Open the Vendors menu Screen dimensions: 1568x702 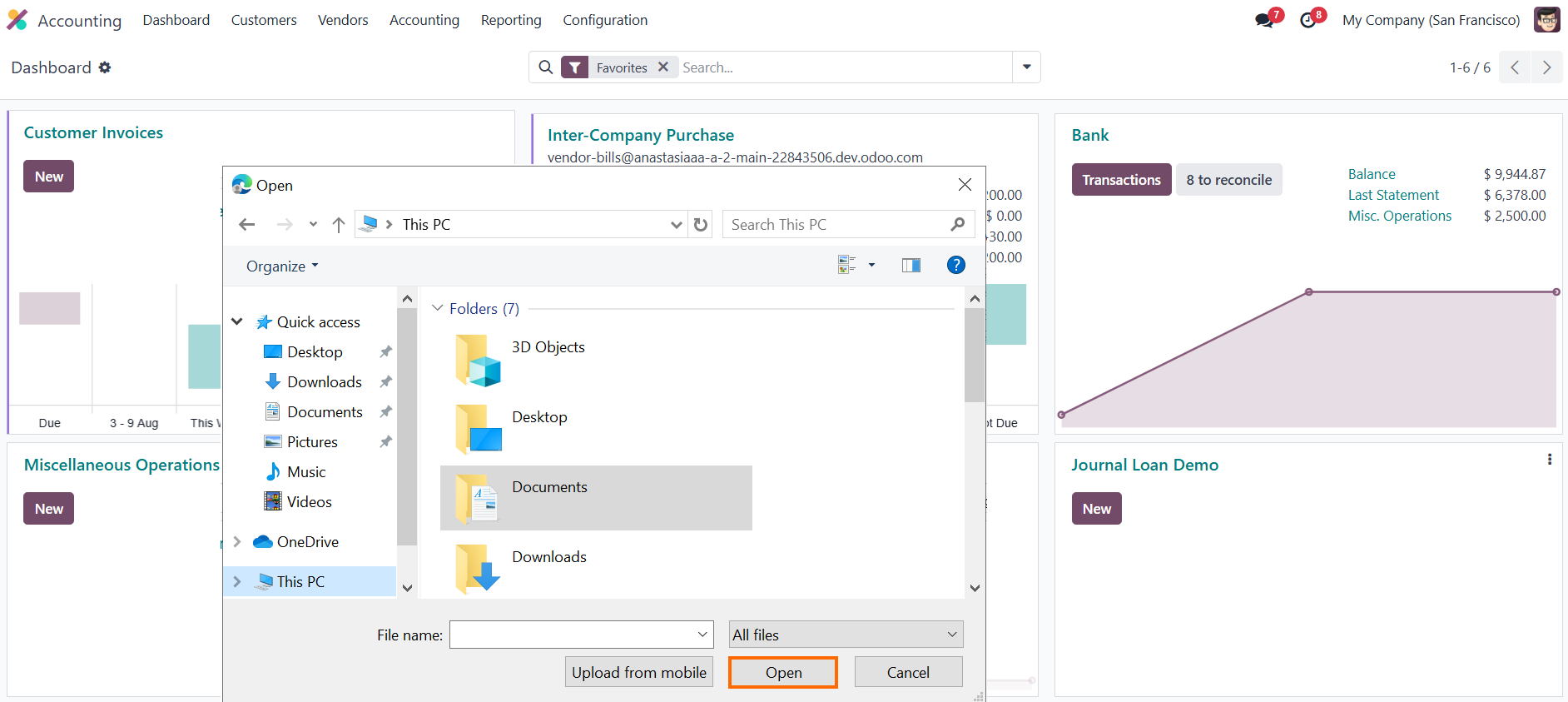pyautogui.click(x=343, y=20)
